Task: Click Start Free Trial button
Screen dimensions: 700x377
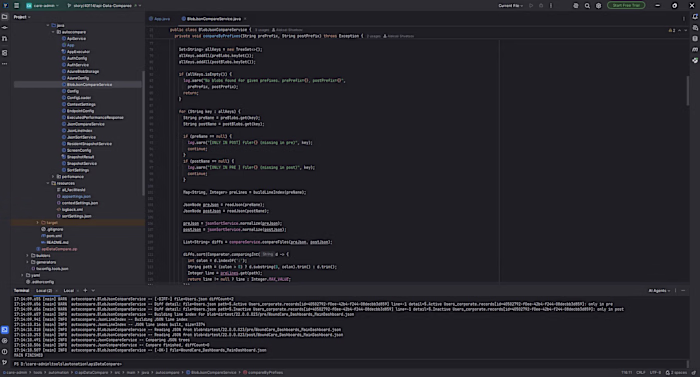Action: coord(626,5)
